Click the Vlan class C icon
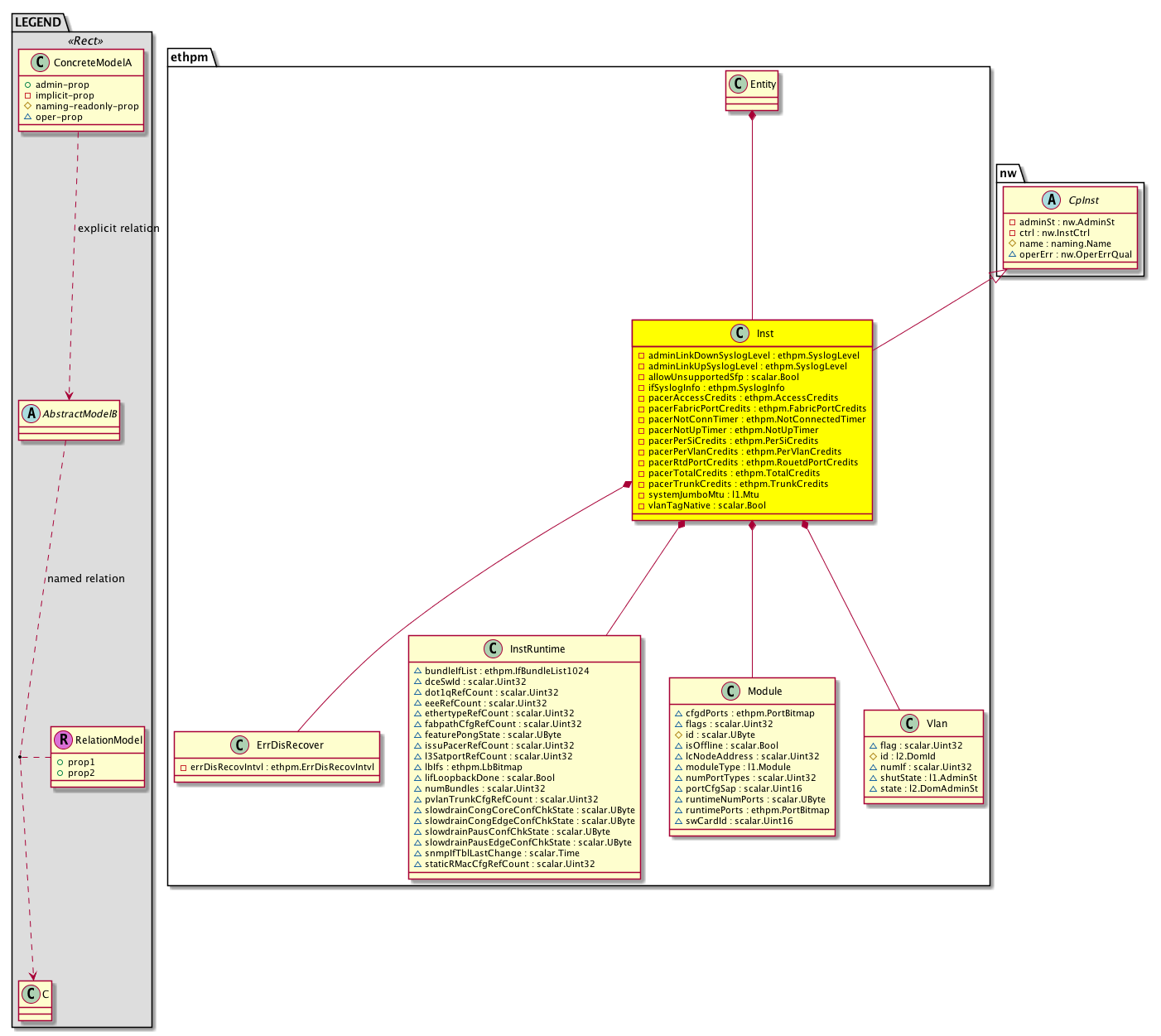Viewport: 1161px width, 1036px height. [909, 723]
